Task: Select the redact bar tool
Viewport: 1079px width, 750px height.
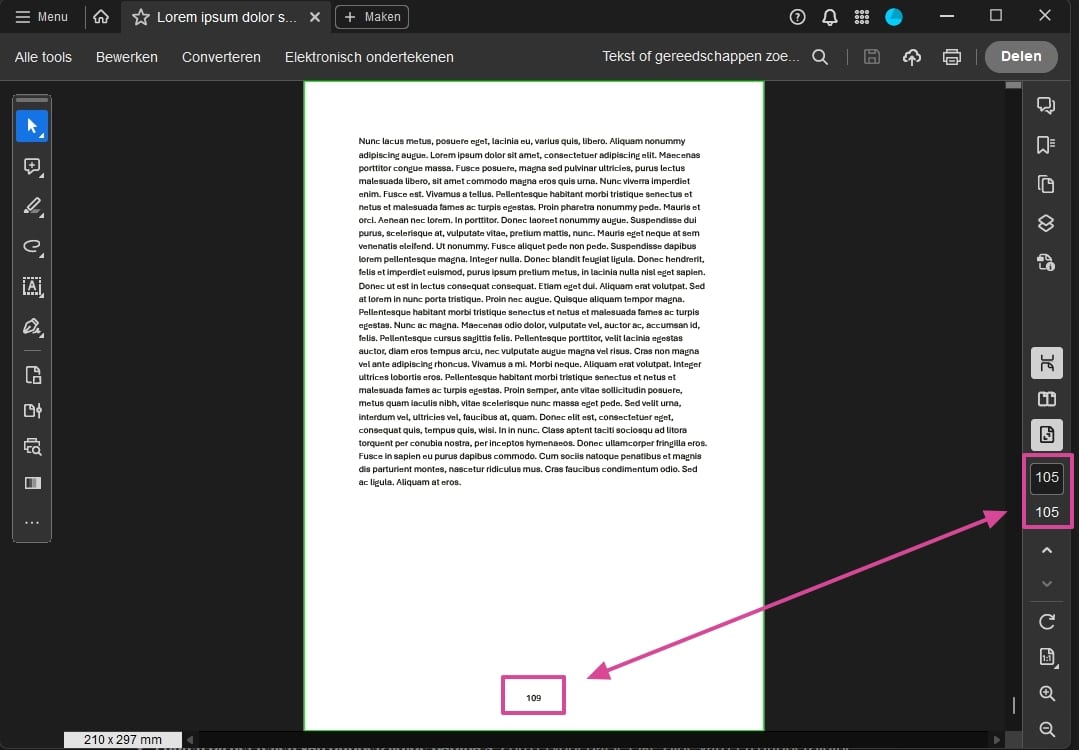Action: pos(32,482)
